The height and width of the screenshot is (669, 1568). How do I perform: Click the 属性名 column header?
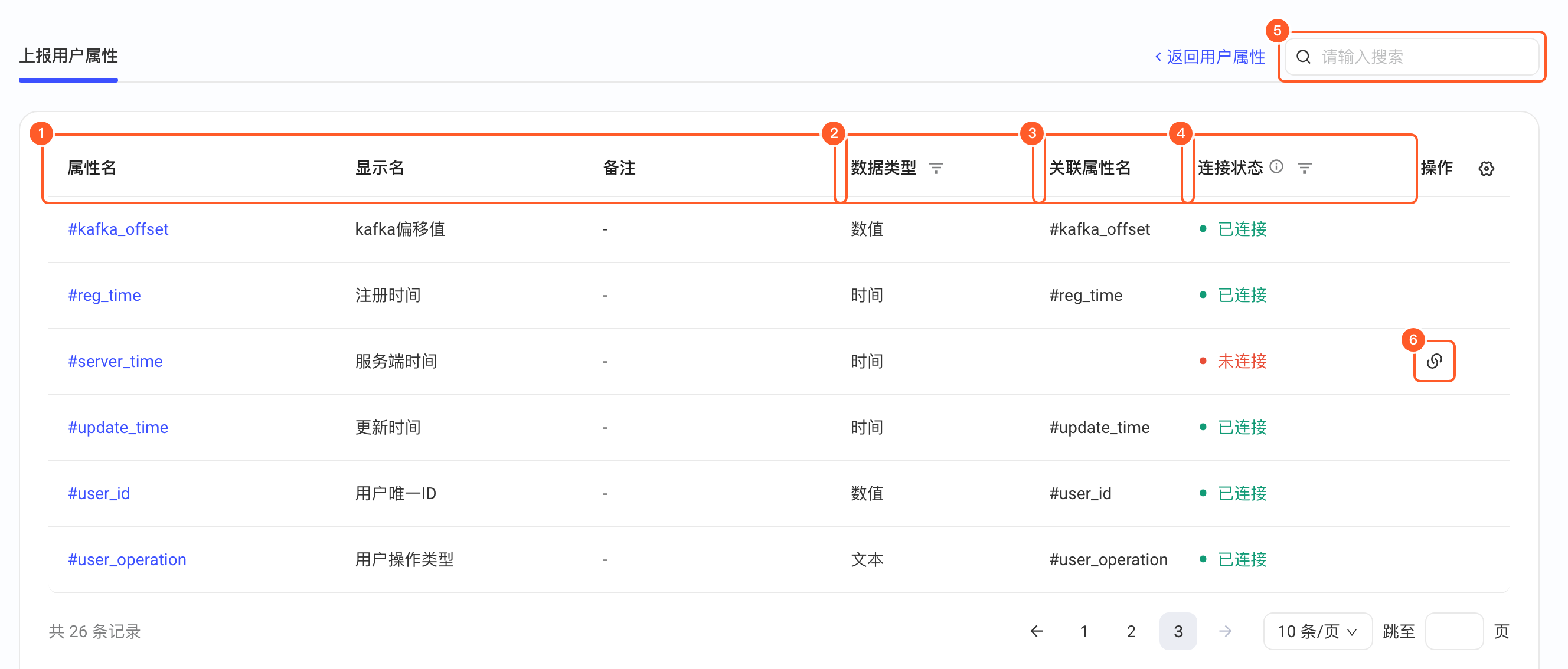tap(92, 168)
